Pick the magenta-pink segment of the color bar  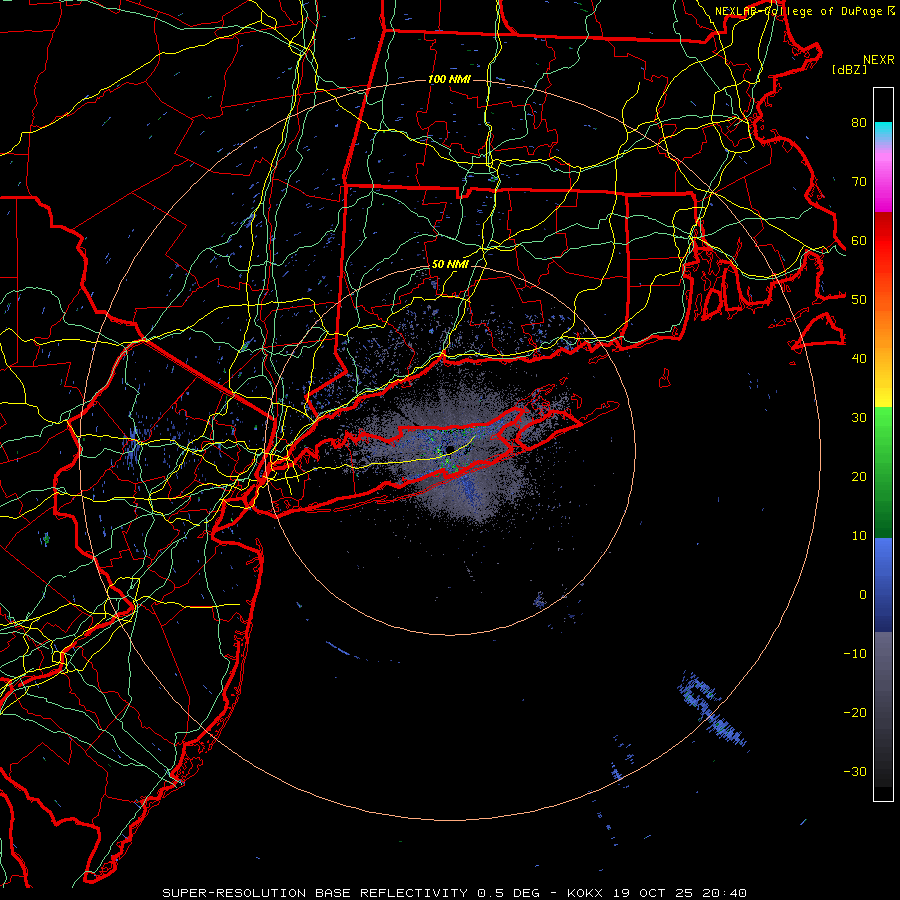tap(883, 178)
